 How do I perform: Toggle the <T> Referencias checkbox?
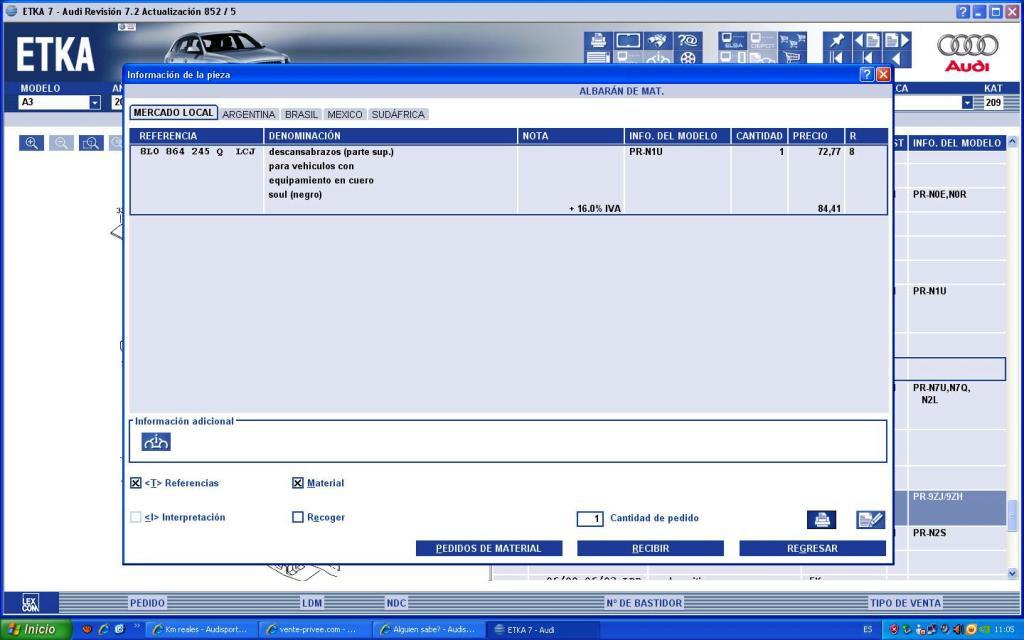[x=135, y=483]
